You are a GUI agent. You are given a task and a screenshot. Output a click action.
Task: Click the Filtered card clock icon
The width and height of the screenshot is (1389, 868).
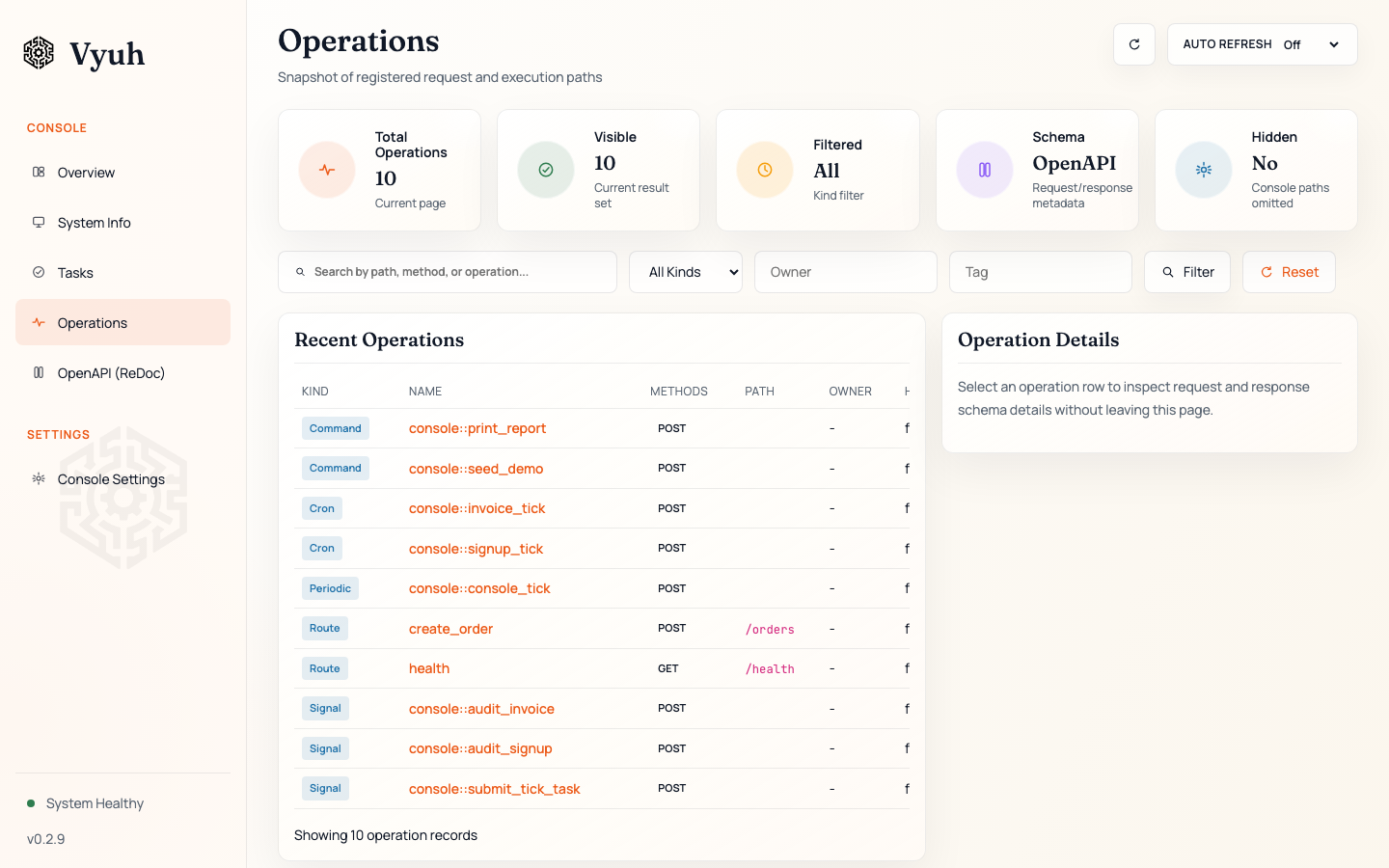tap(765, 170)
